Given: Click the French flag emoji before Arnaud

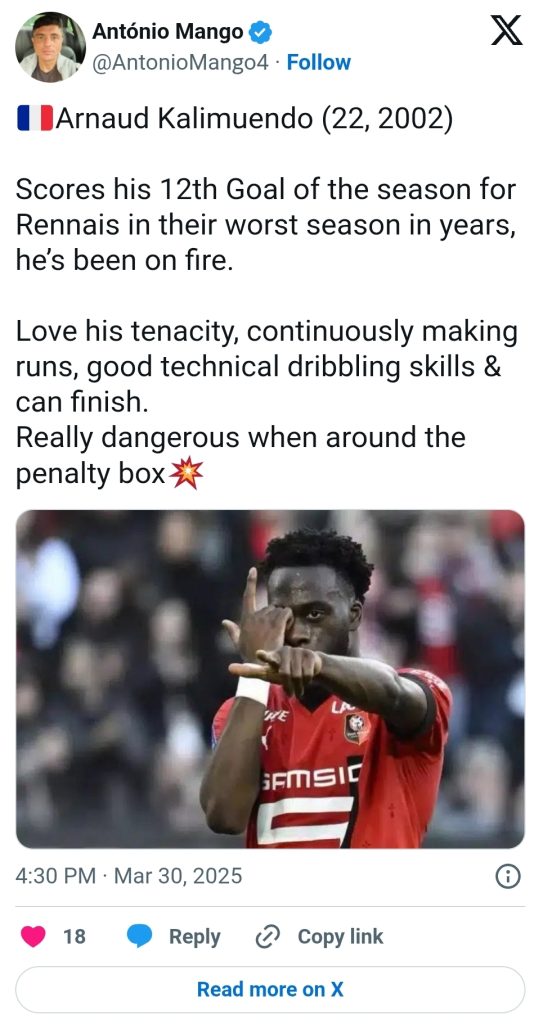Looking at the screenshot, I should 35,120.
